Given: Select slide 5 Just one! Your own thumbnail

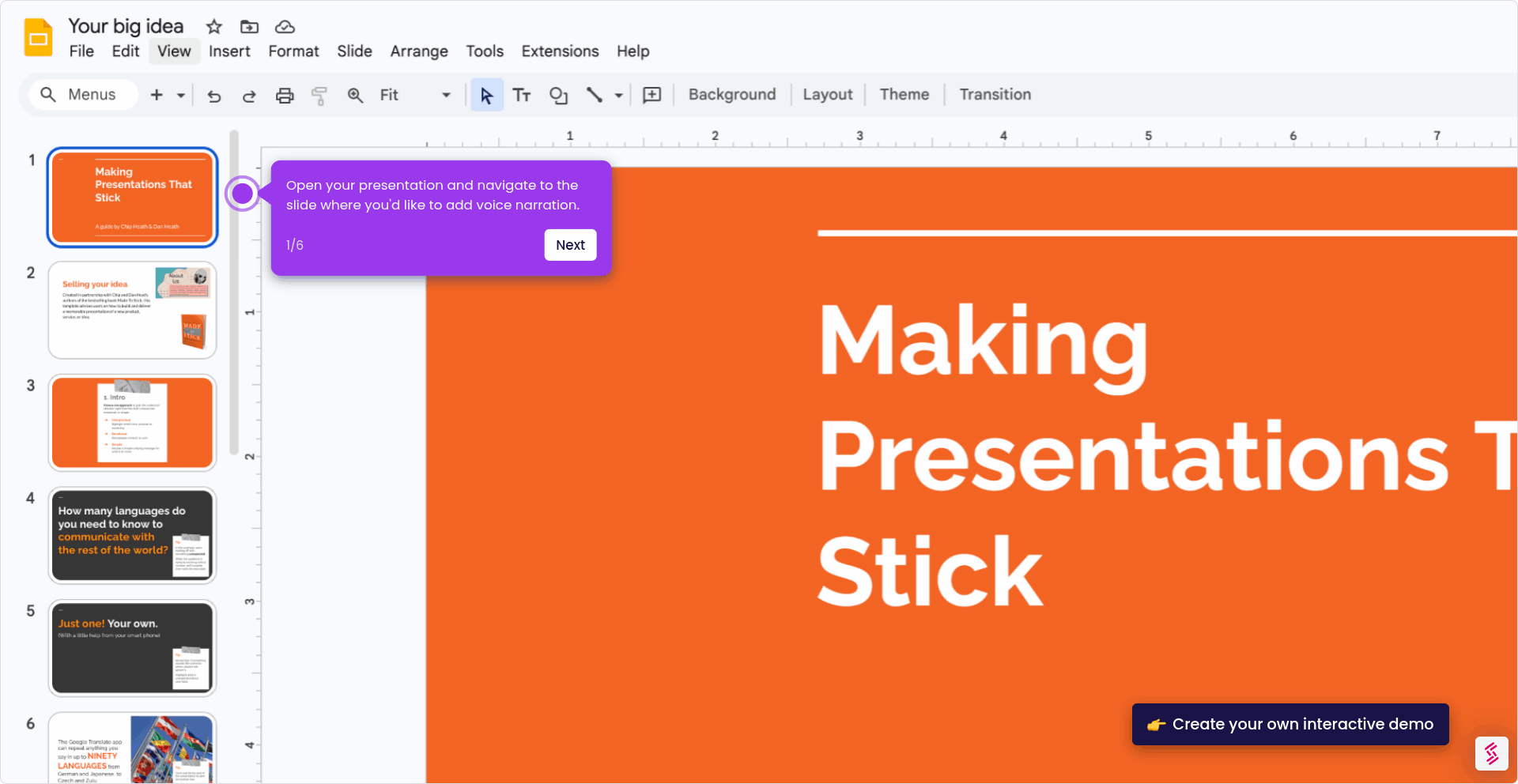Looking at the screenshot, I should click(x=132, y=648).
